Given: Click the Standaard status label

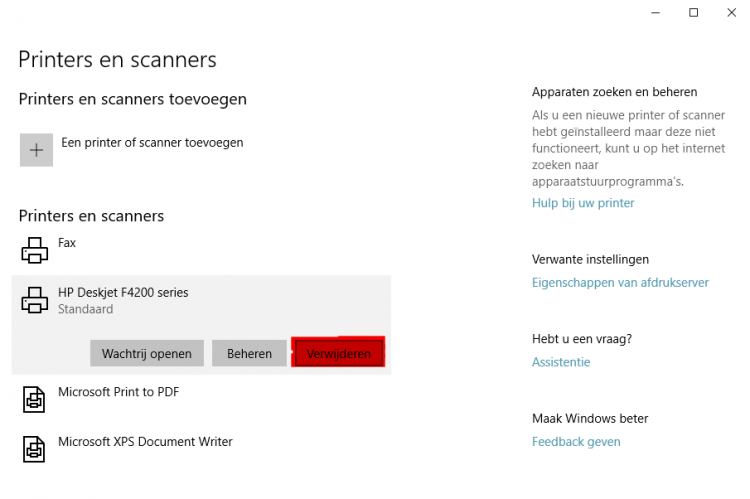Looking at the screenshot, I should pos(86,309).
